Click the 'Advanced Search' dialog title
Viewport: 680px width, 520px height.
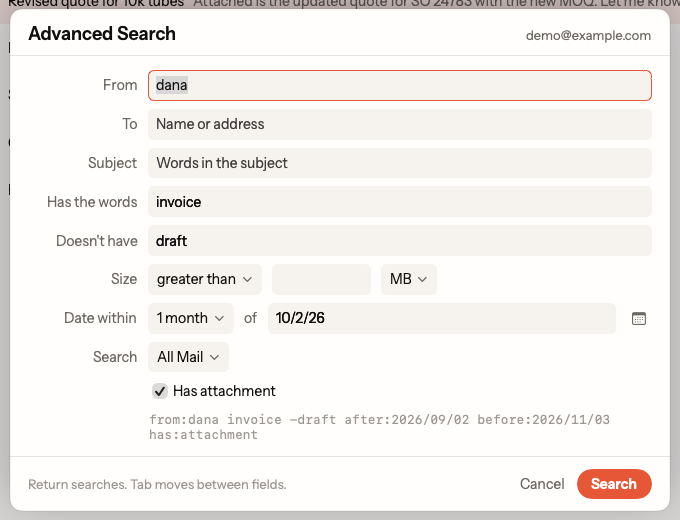[102, 33]
